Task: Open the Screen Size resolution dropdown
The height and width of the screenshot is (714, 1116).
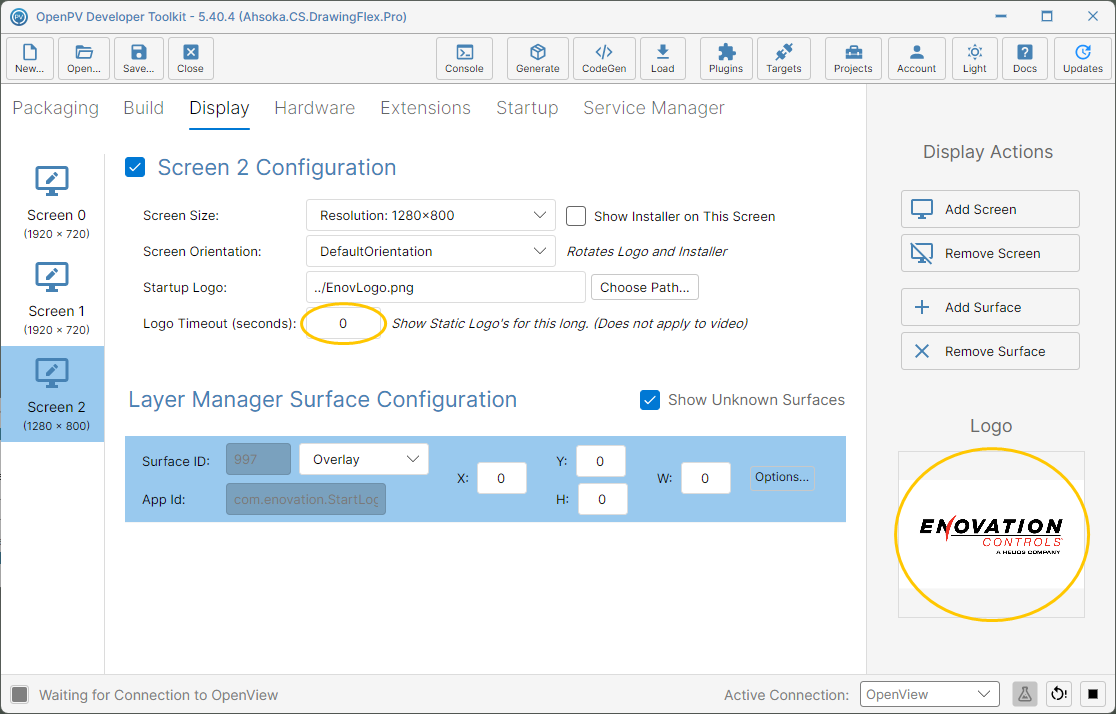Action: click(431, 215)
